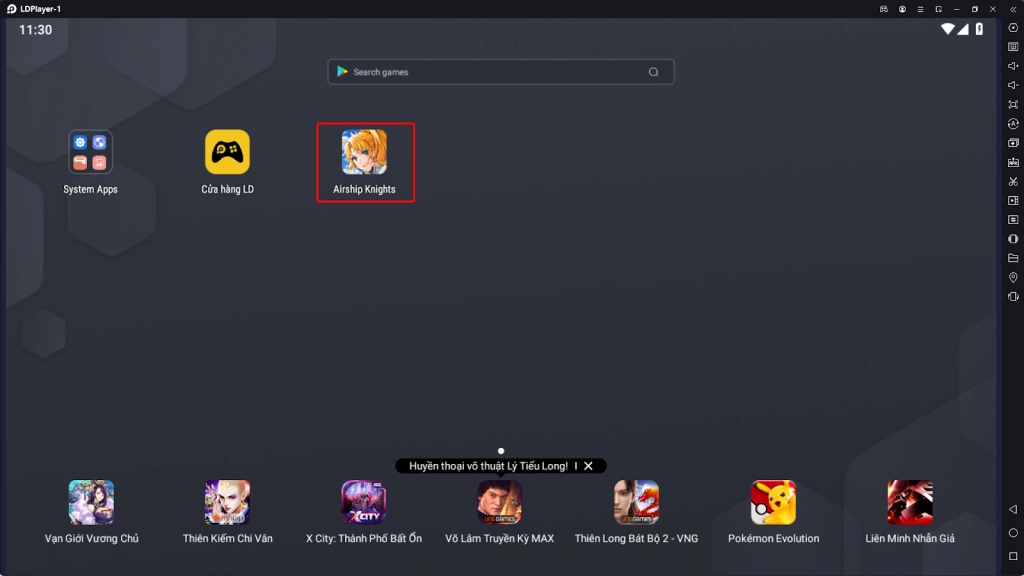Click the Wi-Fi status icon
This screenshot has width=1024, height=576.
coord(947,29)
